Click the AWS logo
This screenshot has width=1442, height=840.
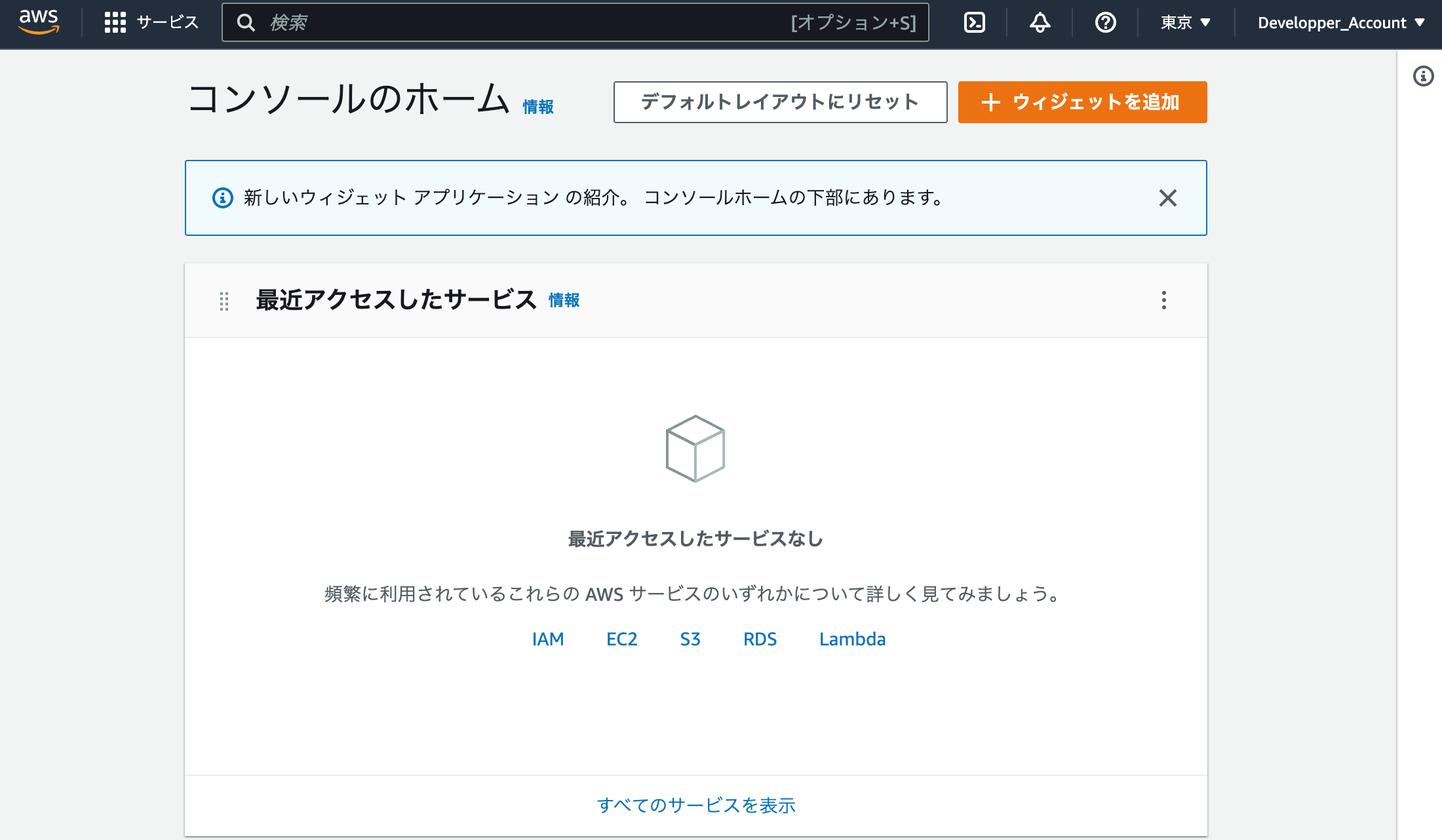point(39,22)
